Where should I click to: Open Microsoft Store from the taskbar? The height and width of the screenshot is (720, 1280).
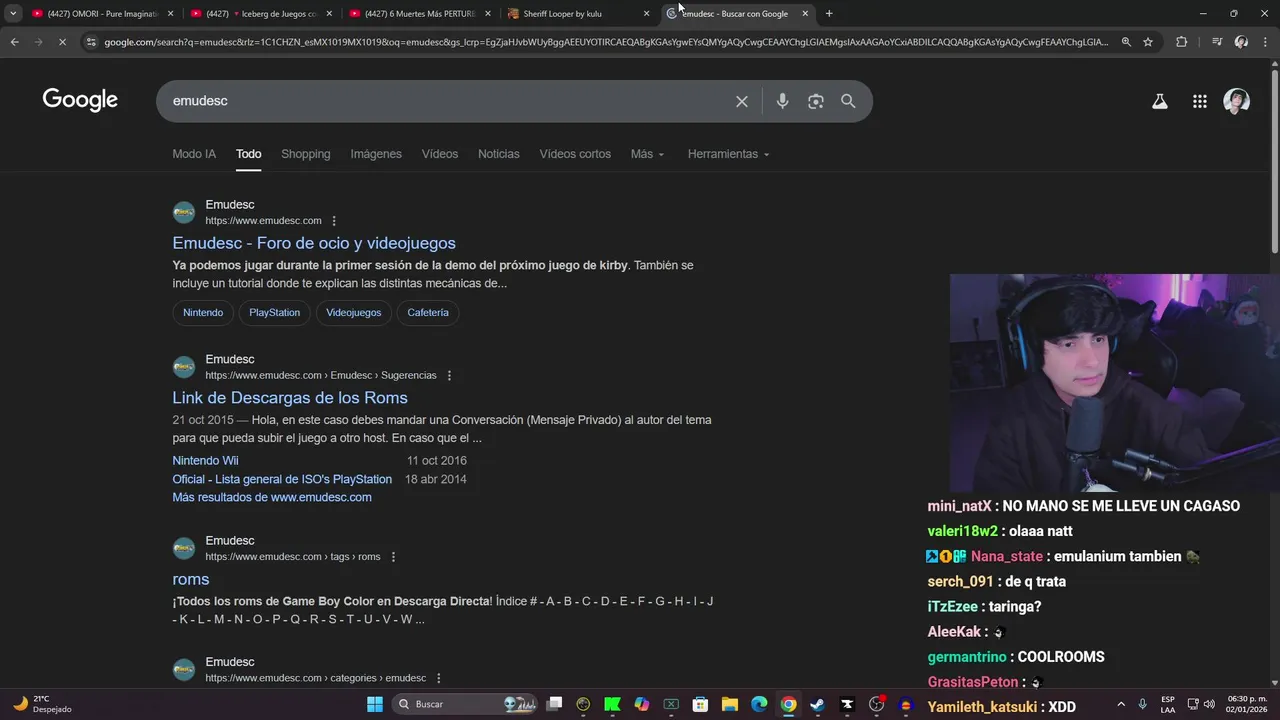[701, 704]
